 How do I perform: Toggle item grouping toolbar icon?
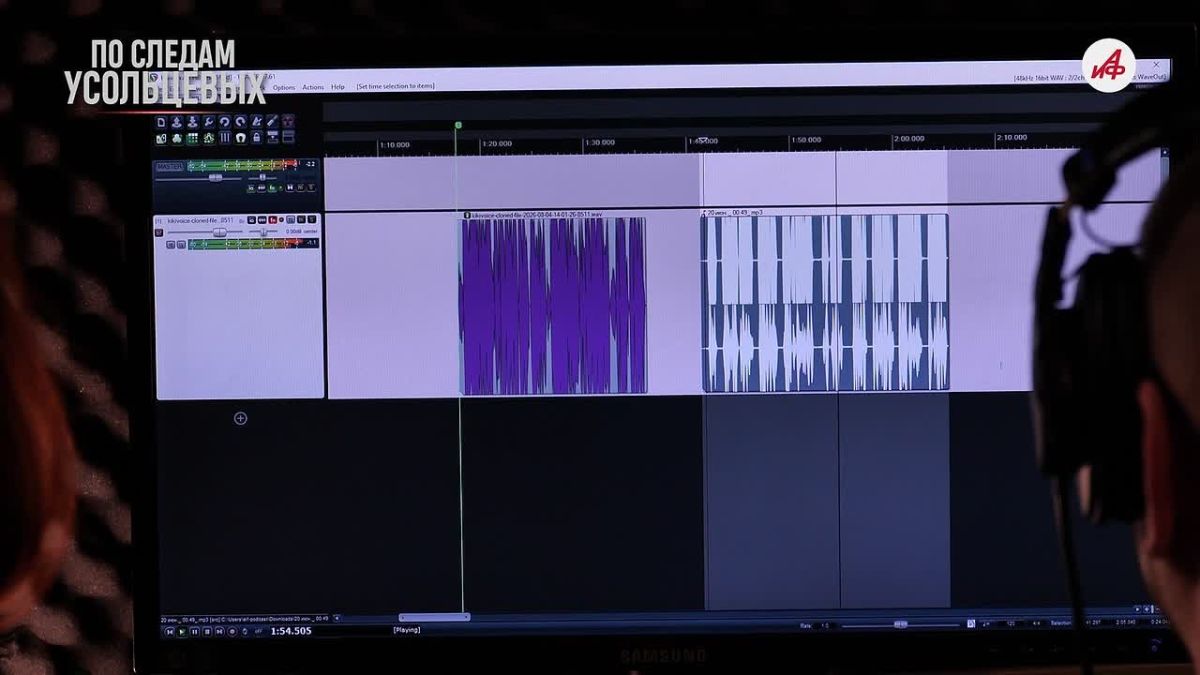177,138
